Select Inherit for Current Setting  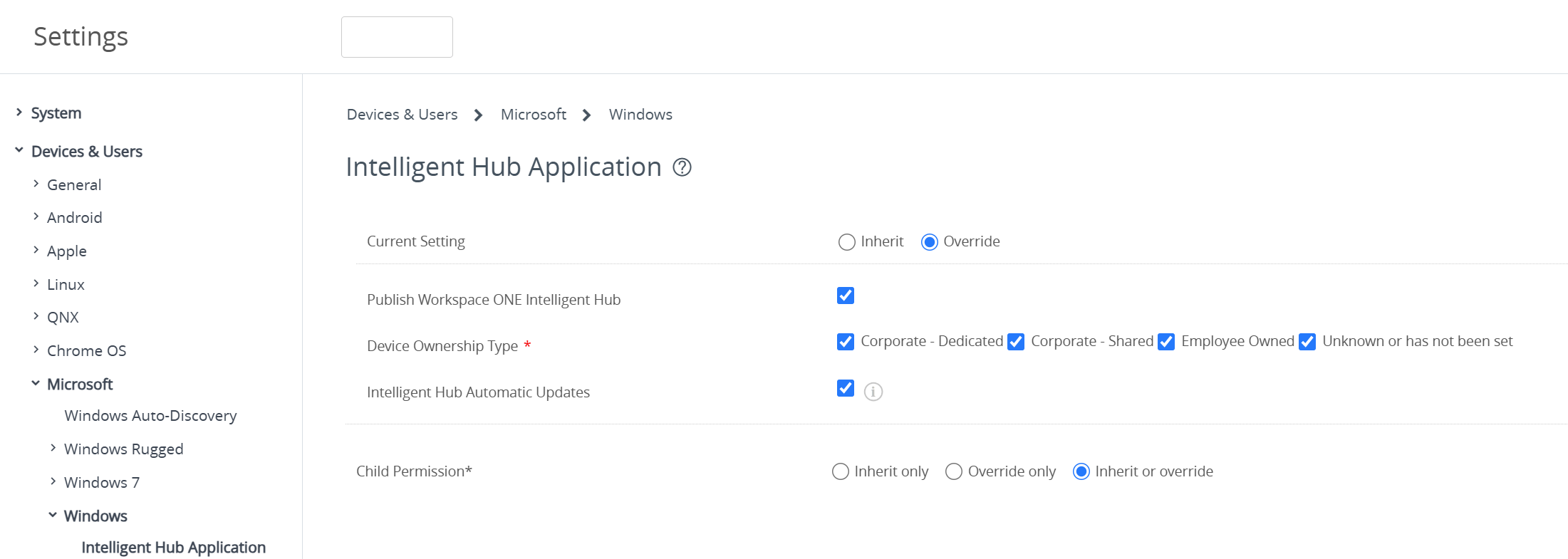pyautogui.click(x=846, y=242)
